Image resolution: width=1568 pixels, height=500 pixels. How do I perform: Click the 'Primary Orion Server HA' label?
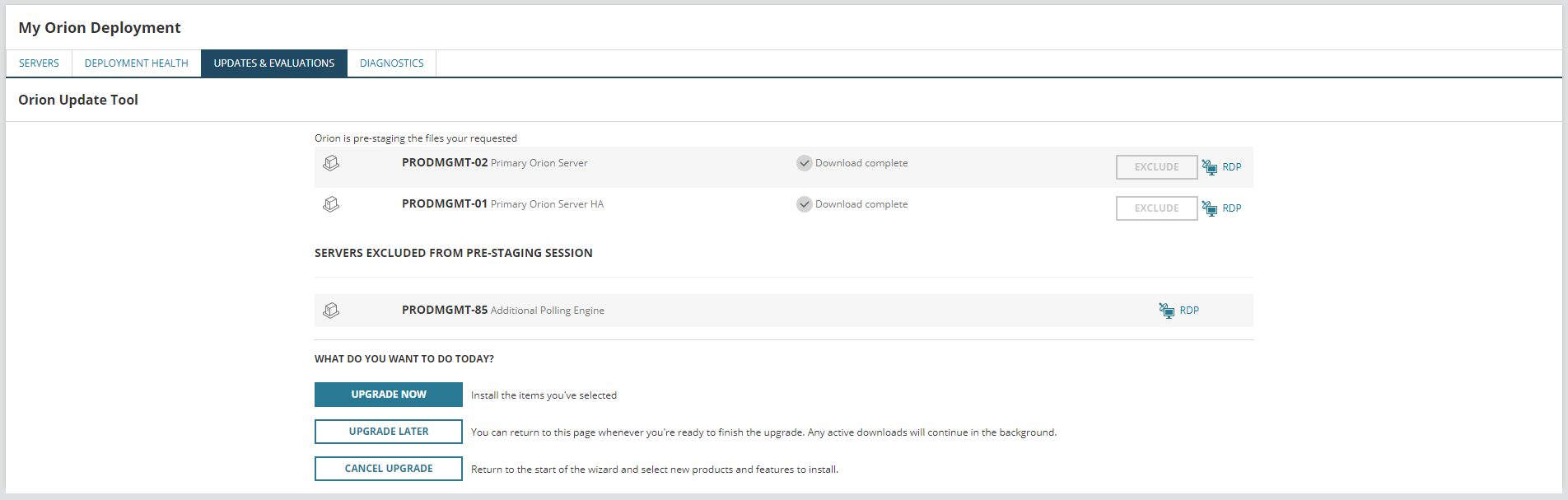coord(547,204)
